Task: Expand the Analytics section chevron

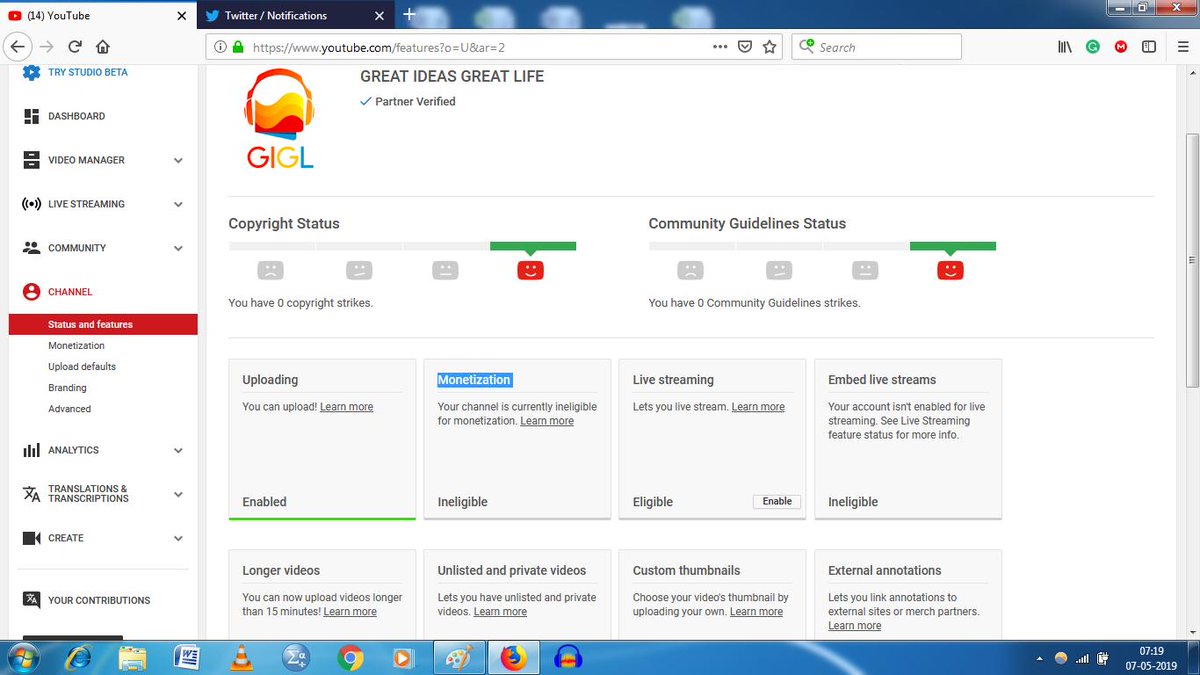Action: (x=178, y=450)
